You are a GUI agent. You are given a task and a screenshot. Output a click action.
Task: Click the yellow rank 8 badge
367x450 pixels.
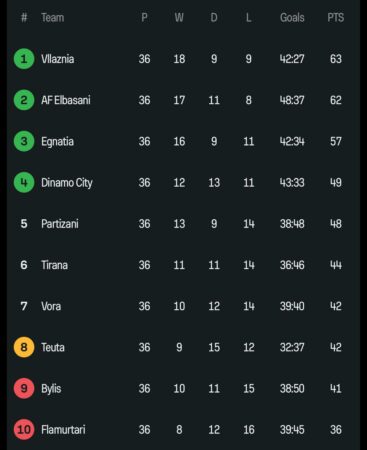tap(24, 347)
